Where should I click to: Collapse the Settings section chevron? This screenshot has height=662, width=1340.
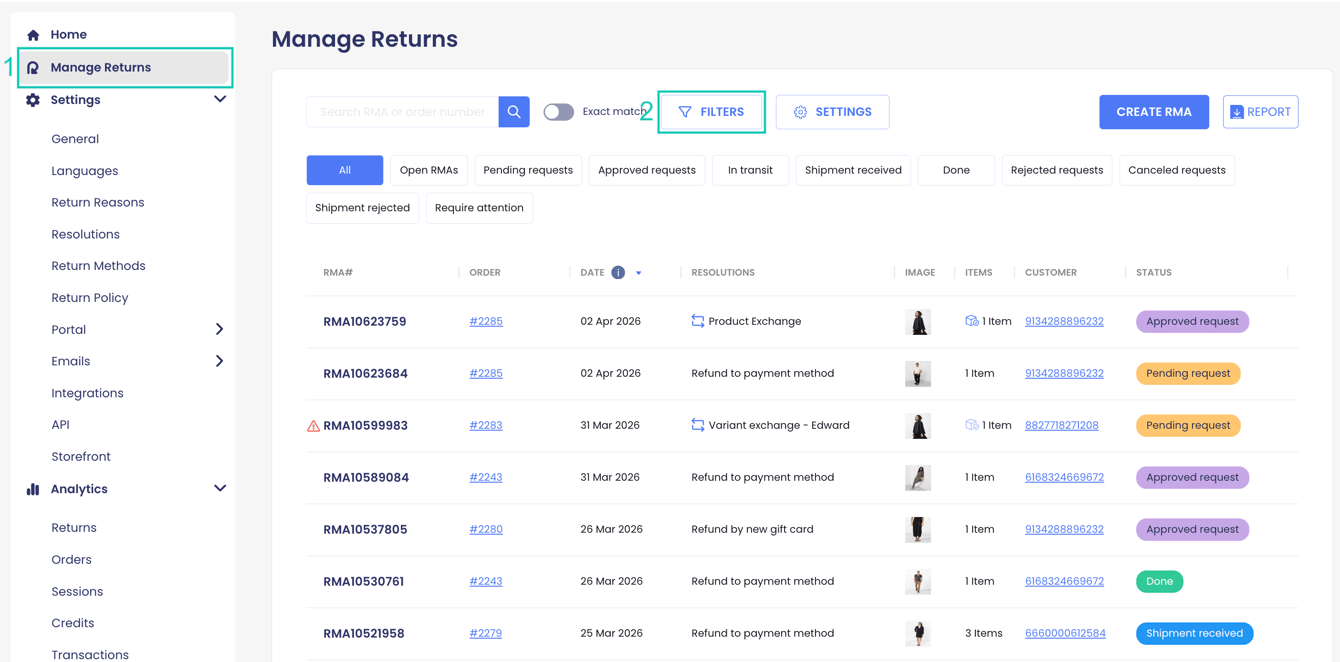pyautogui.click(x=220, y=100)
